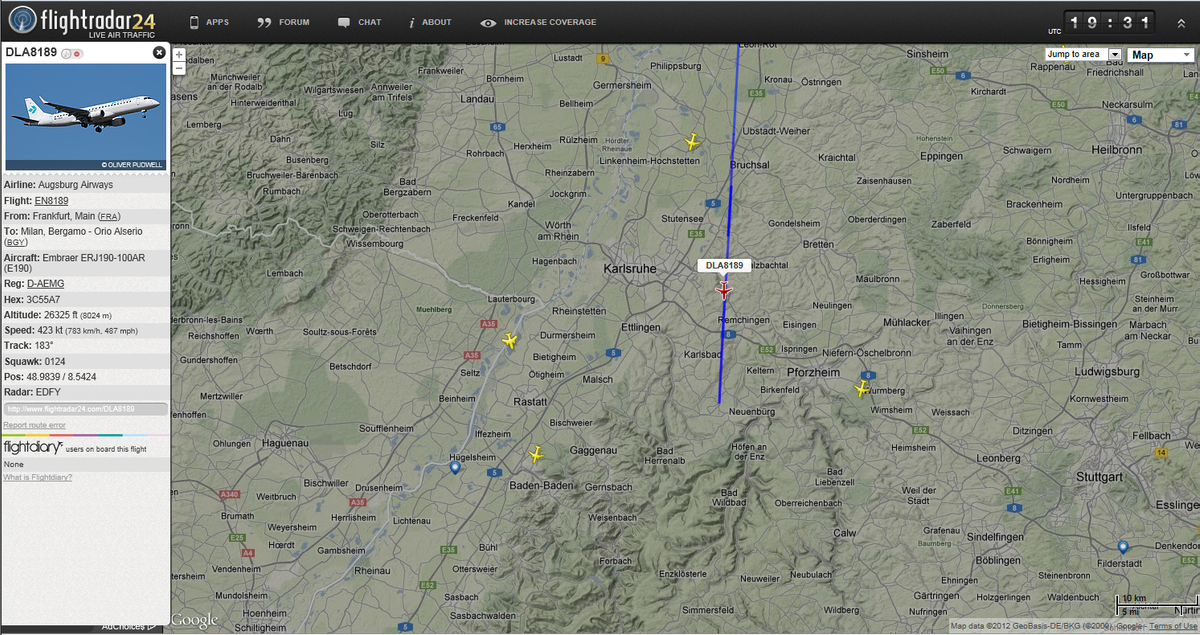Click the "Track: 183°" row
The image size is (1200, 635).
click(x=86, y=346)
